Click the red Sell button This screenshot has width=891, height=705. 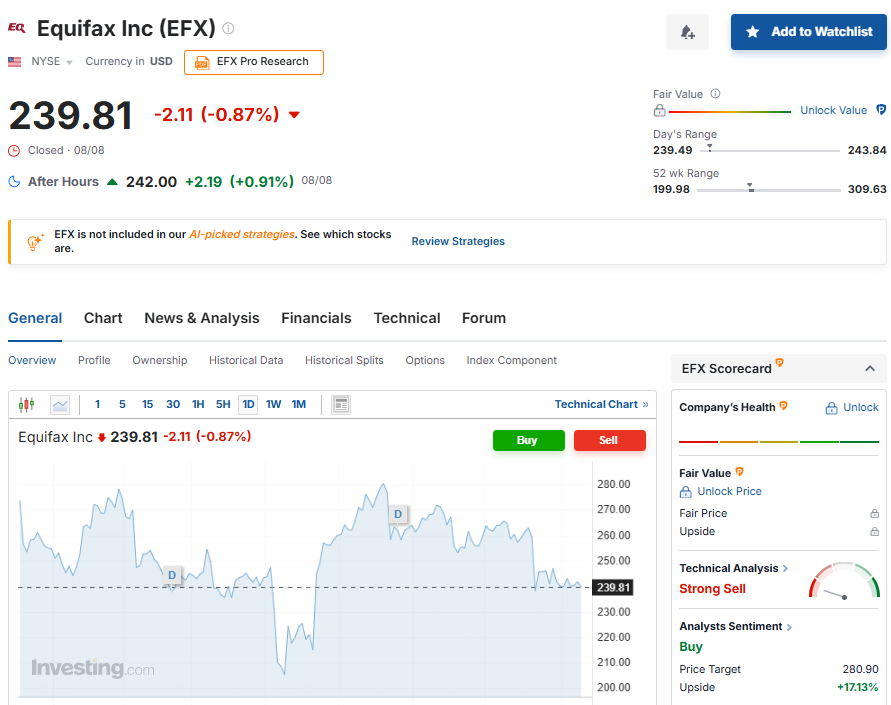tap(610, 440)
